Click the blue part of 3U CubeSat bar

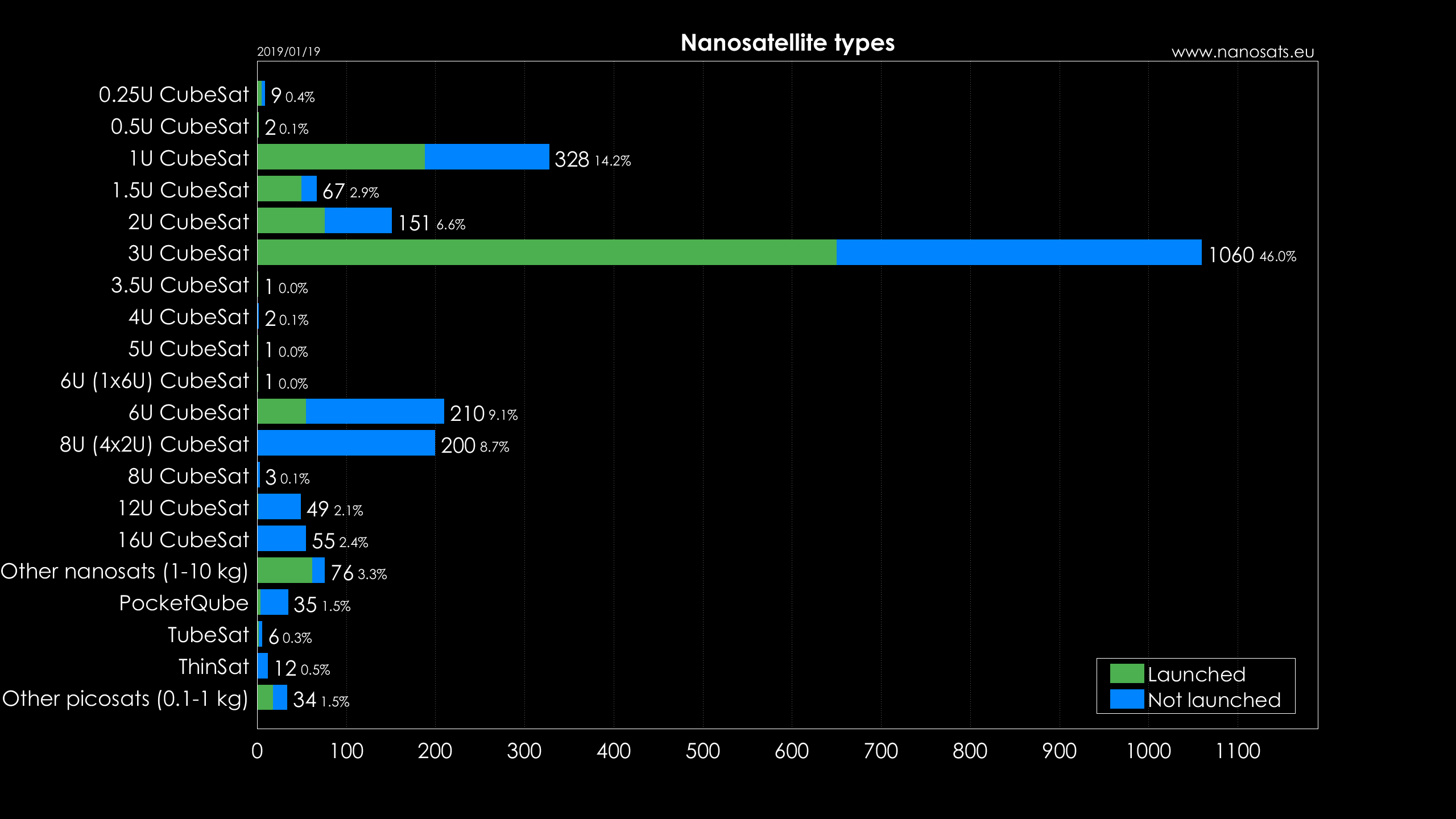[1018, 253]
